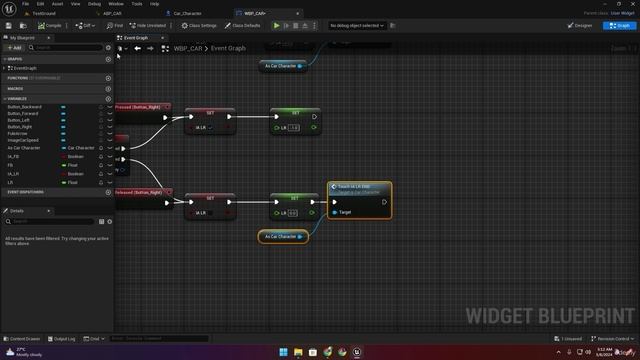
Task: Click the IA_FB variable Boolean type color pill
Action: click(x=64, y=157)
